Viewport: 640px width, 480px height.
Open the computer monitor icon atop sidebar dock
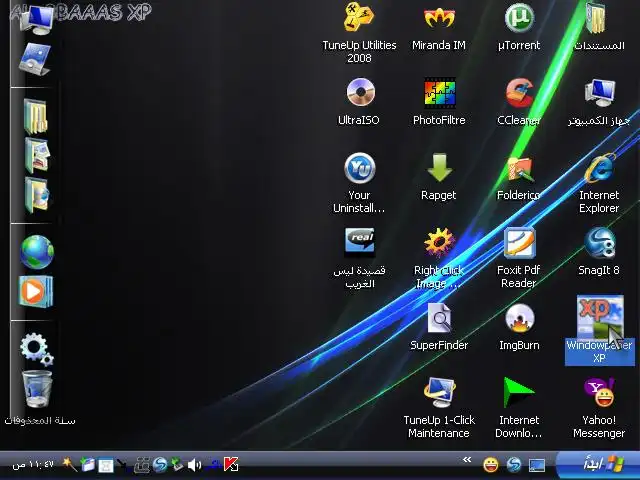click(38, 20)
